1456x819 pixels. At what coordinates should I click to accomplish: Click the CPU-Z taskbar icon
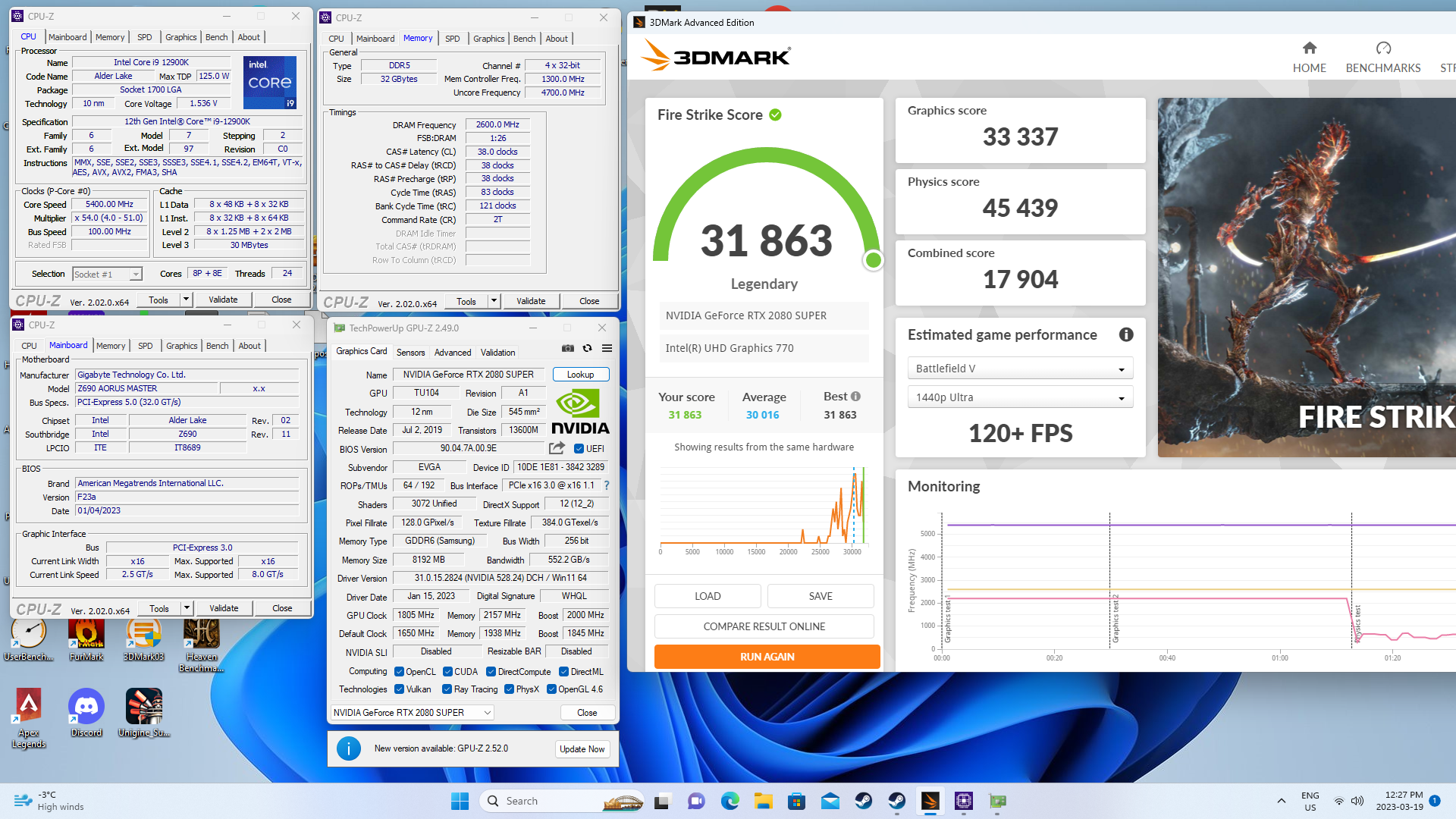(x=964, y=801)
